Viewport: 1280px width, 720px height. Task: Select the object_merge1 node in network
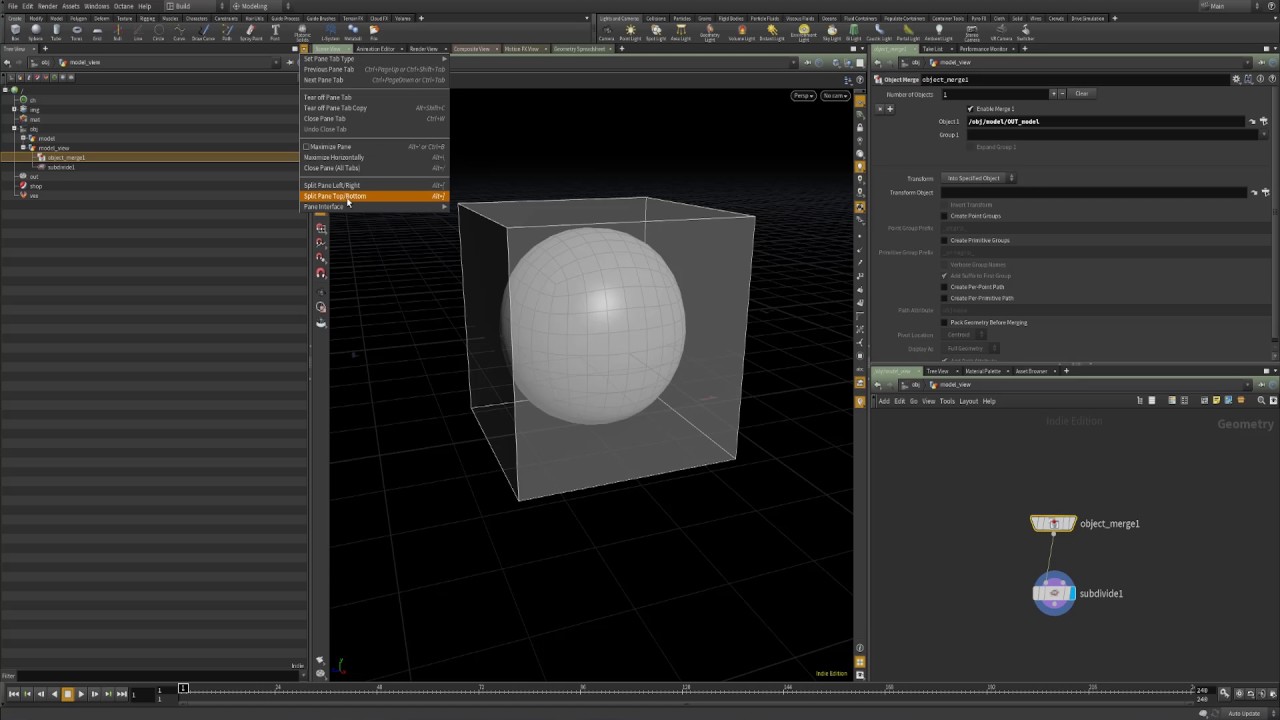pos(1053,524)
